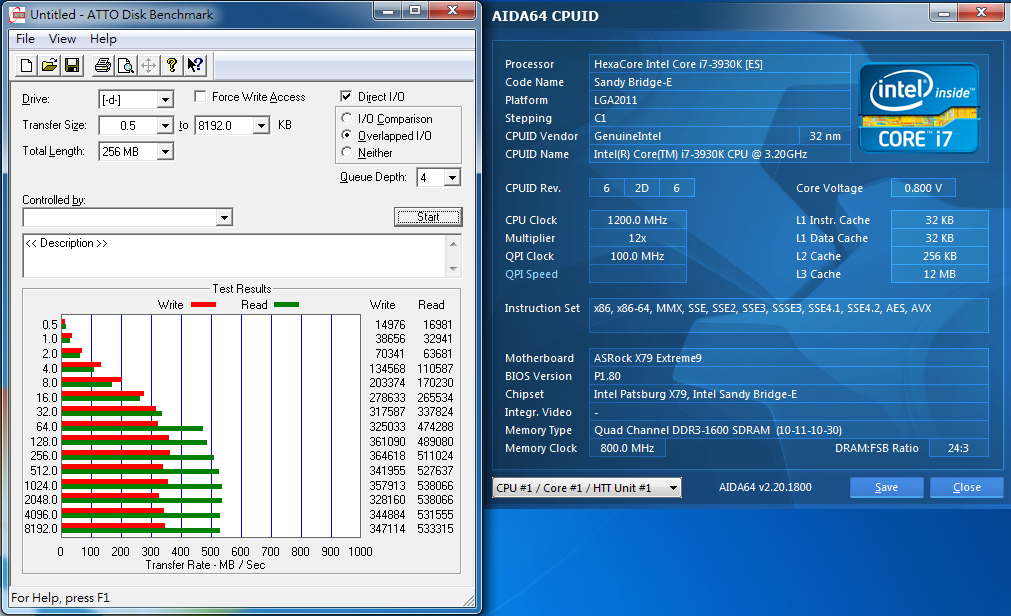Select the Overlapped I/O radio option
Screen dimensions: 1011x616
[x=347, y=135]
